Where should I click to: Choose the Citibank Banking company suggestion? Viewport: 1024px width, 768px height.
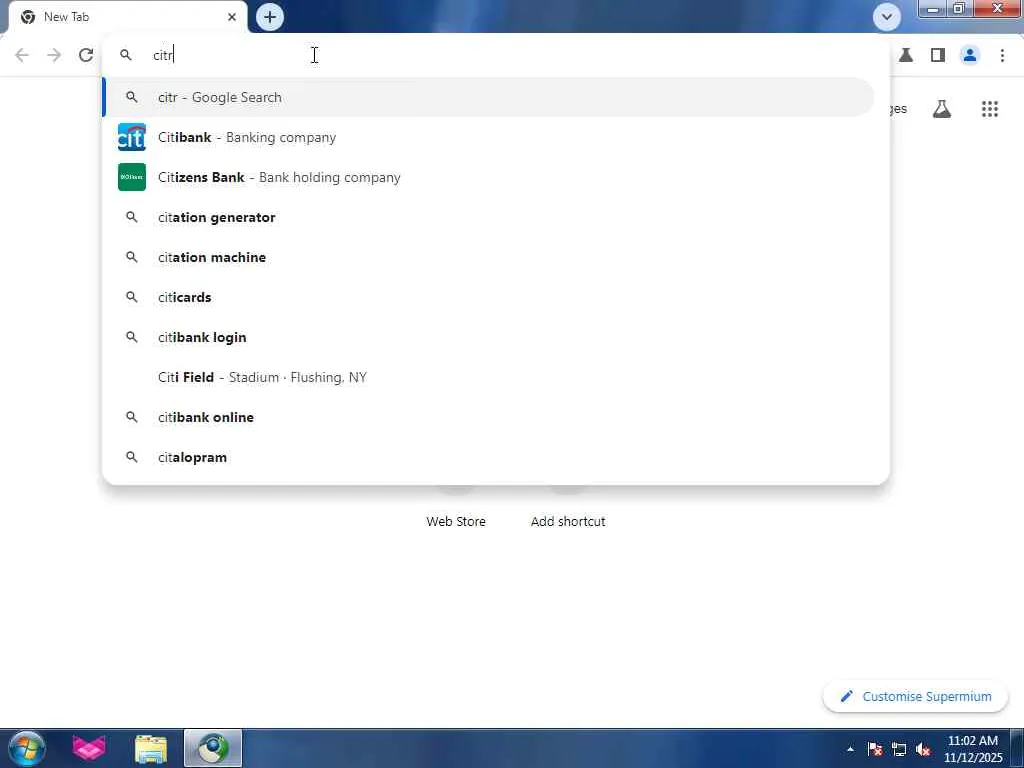click(488, 137)
